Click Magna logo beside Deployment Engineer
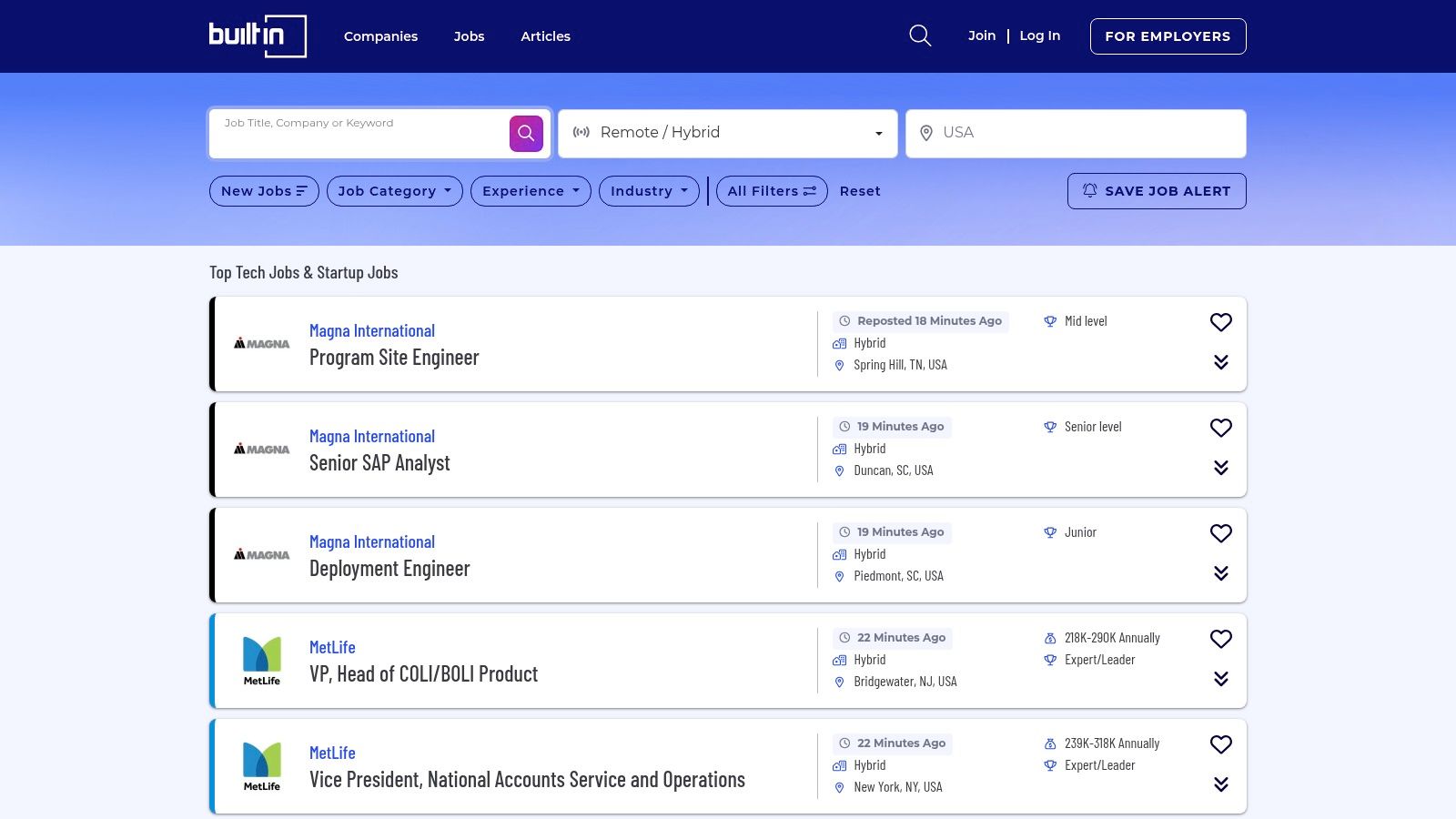Image resolution: width=1456 pixels, height=819 pixels. 262,555
